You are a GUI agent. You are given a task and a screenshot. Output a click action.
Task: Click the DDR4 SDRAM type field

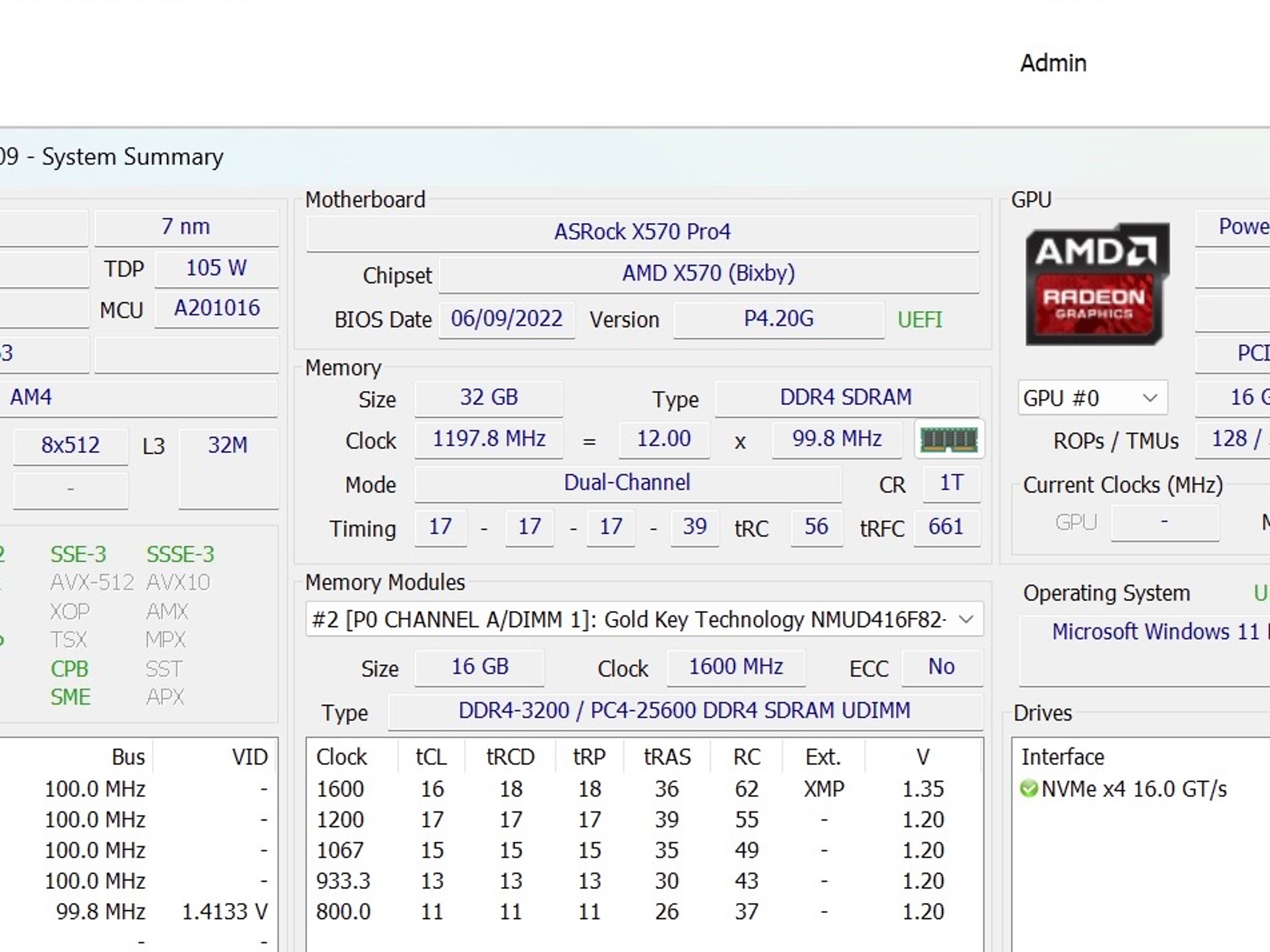(846, 398)
